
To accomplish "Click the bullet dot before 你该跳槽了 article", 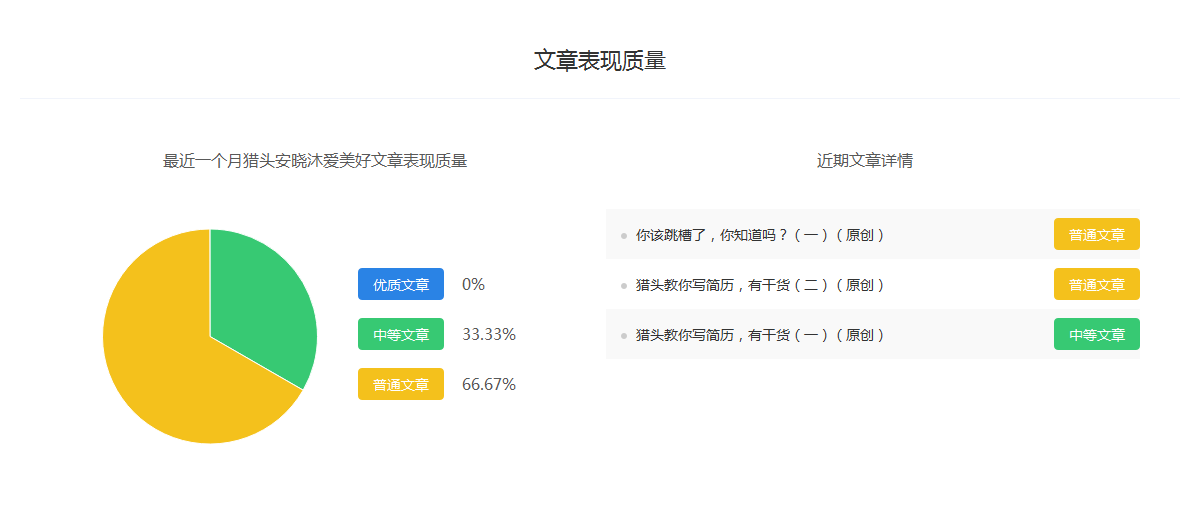I will [624, 236].
